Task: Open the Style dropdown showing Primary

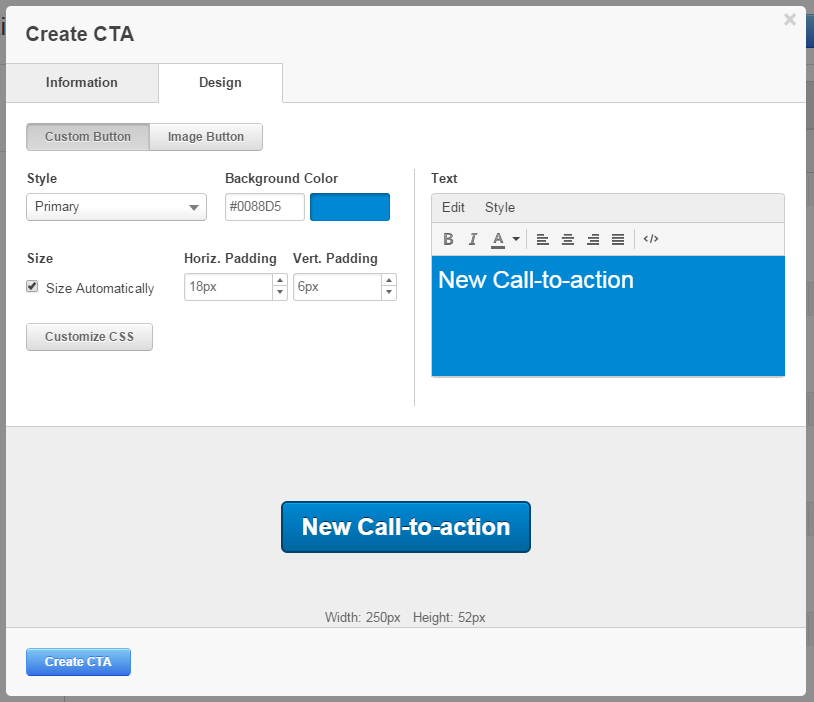Action: tap(116, 207)
